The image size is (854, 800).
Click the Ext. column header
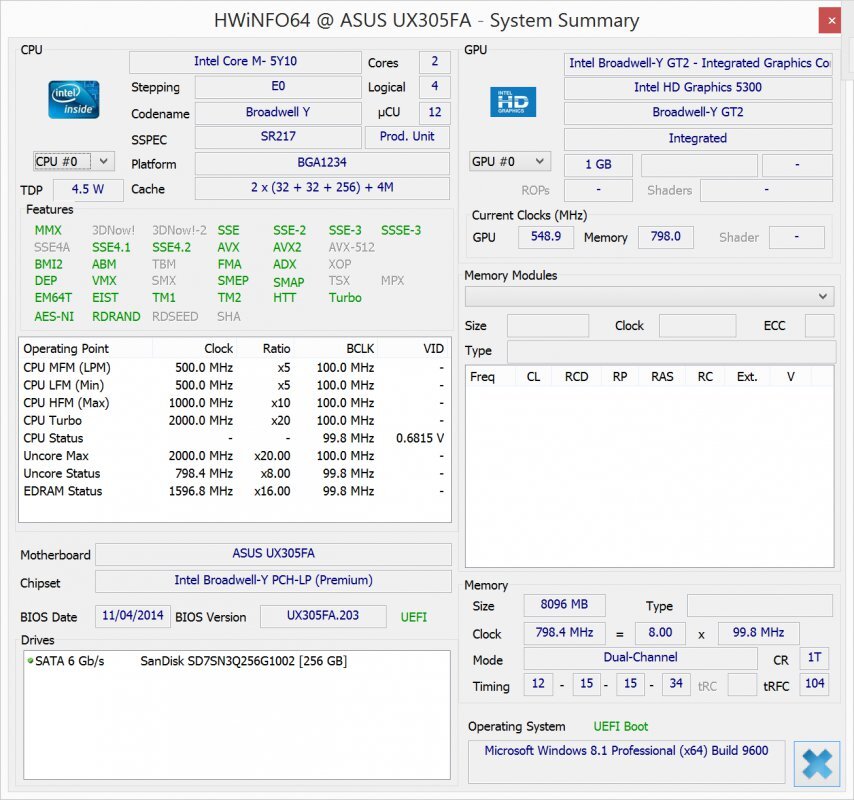[747, 377]
